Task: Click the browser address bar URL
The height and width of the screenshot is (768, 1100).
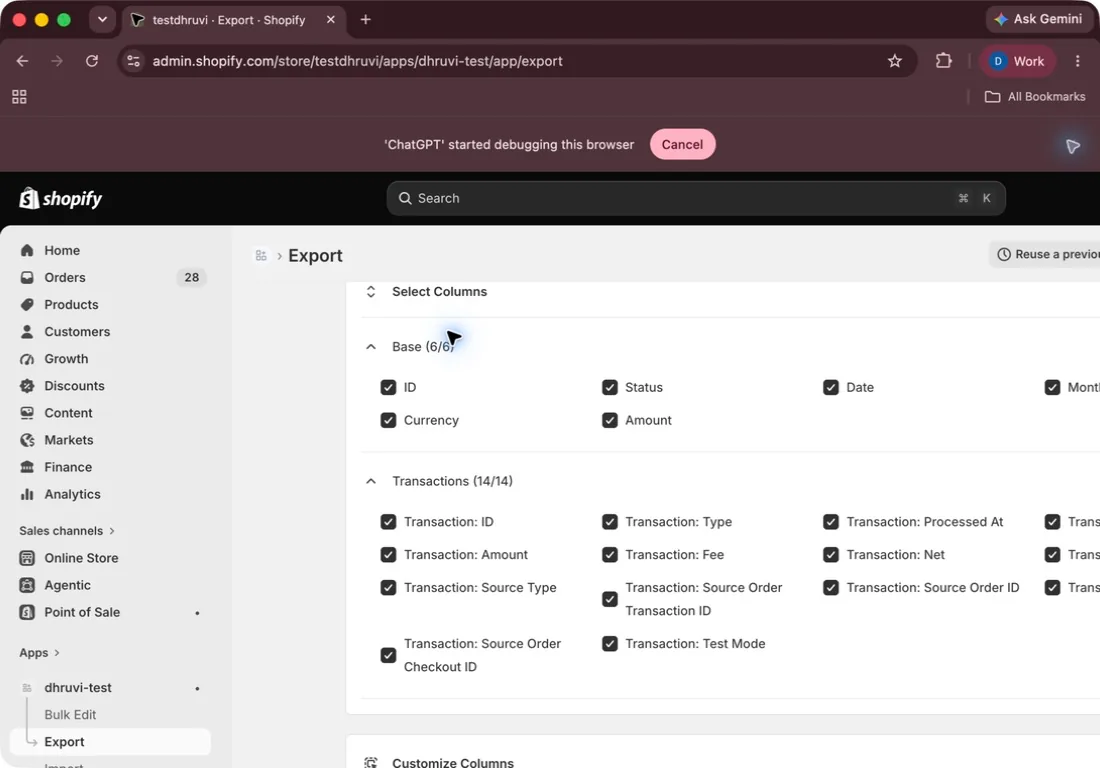Action: pyautogui.click(x=357, y=61)
